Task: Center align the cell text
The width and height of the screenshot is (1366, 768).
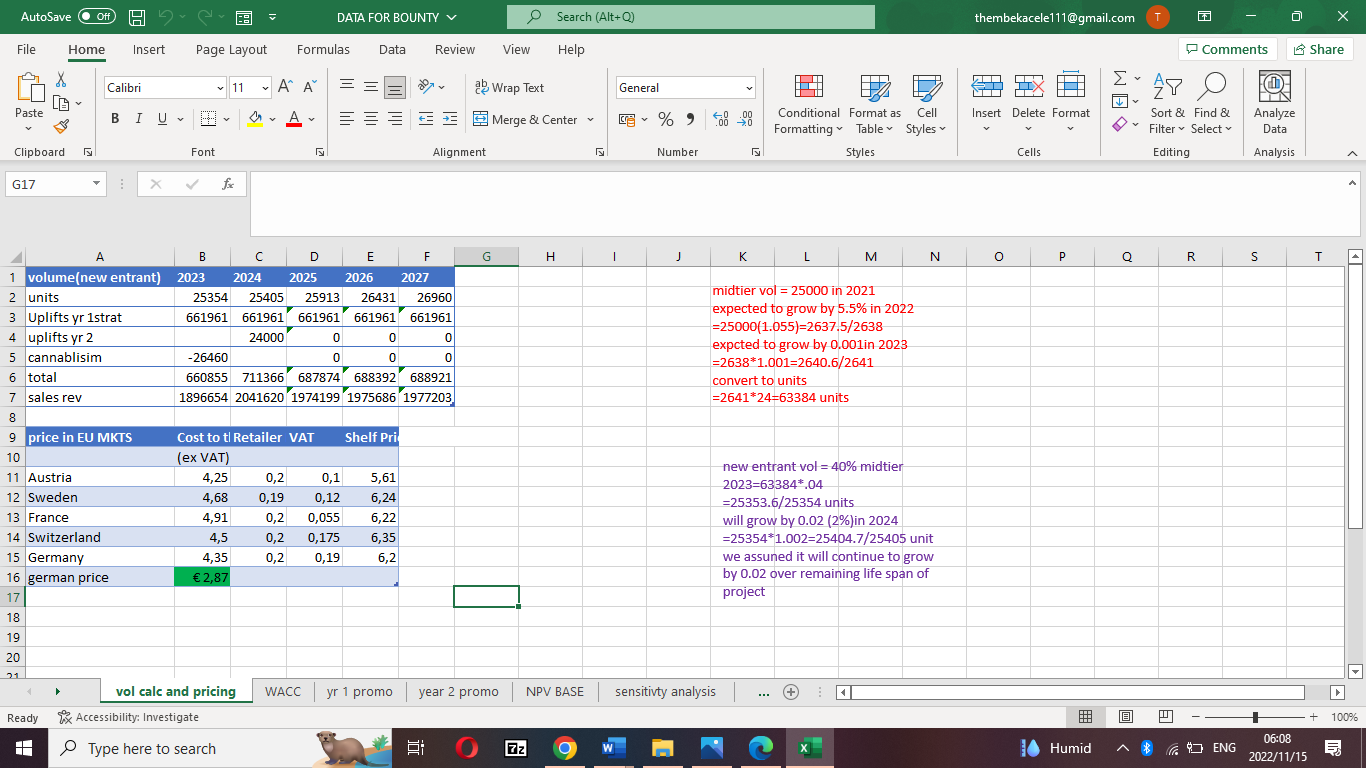Action: (x=370, y=120)
